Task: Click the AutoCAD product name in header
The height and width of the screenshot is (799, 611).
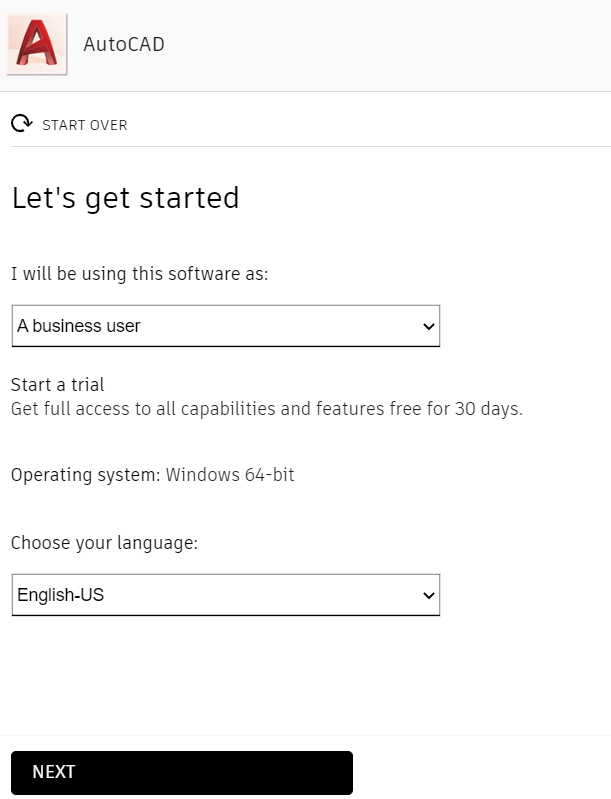Action: (x=124, y=45)
